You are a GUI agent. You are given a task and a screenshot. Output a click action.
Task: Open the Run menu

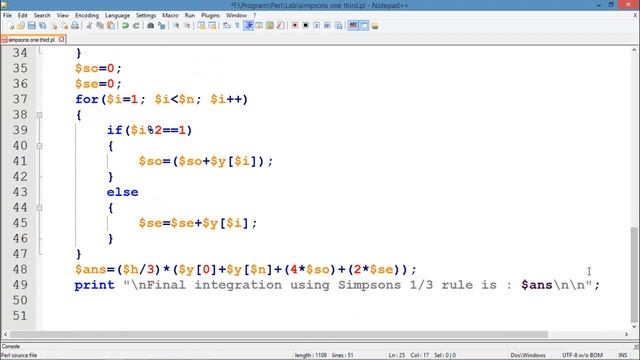point(190,16)
